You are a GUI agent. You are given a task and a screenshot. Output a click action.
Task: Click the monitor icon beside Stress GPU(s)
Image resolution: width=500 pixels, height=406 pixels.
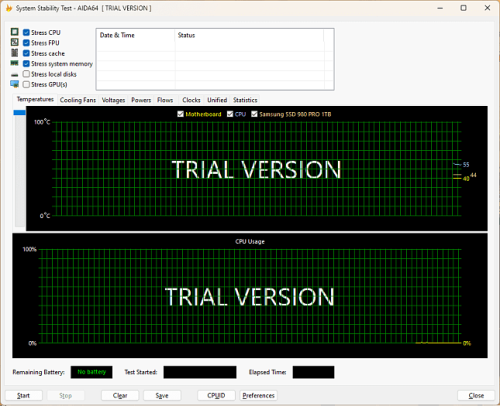(15, 84)
